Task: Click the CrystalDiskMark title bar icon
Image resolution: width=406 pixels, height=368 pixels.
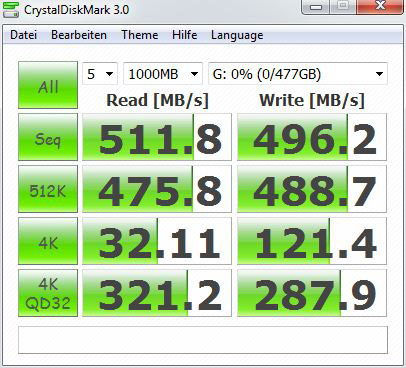Action: [x=10, y=9]
